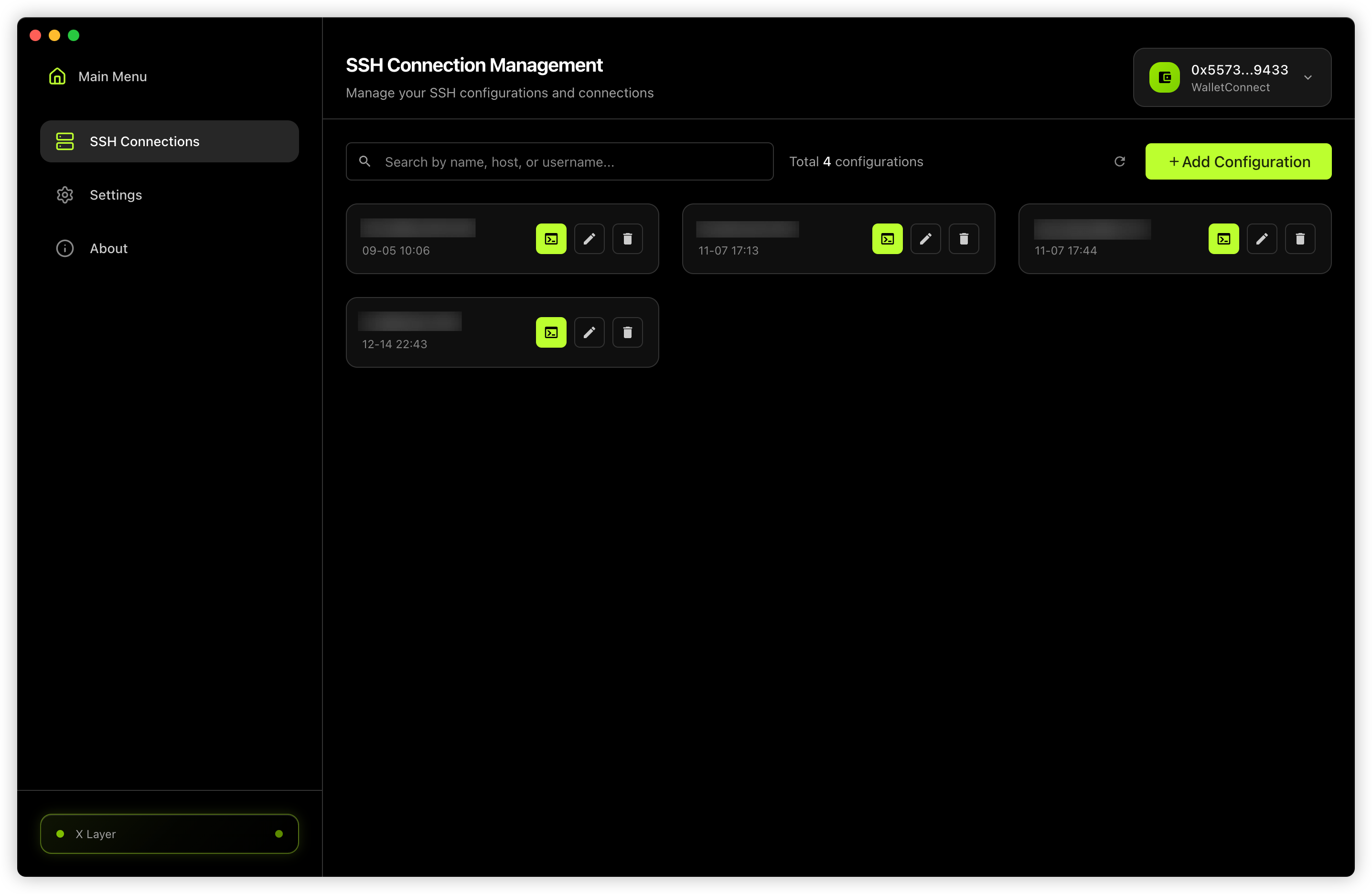Edit the 11-07 17:44 configuration

[x=1261, y=239]
